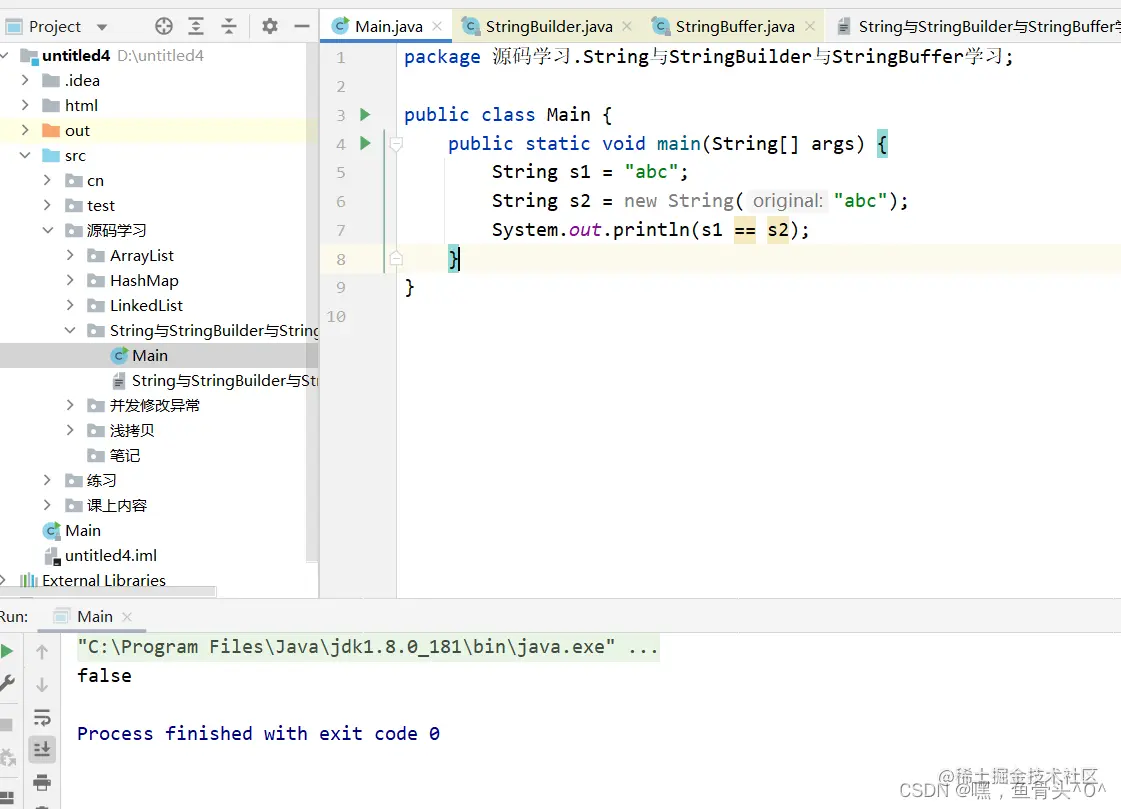The width and height of the screenshot is (1121, 809).
Task: Expand the HashMap package
Action: click(x=70, y=280)
